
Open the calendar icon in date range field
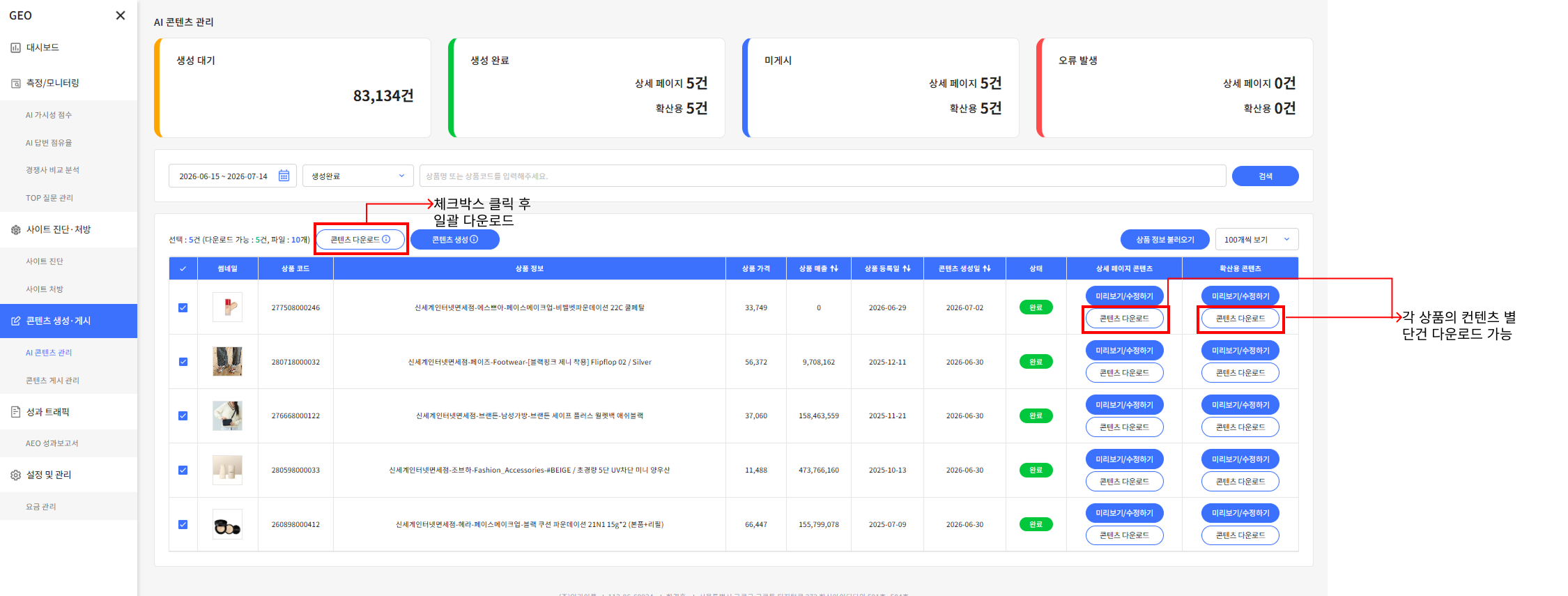[284, 176]
